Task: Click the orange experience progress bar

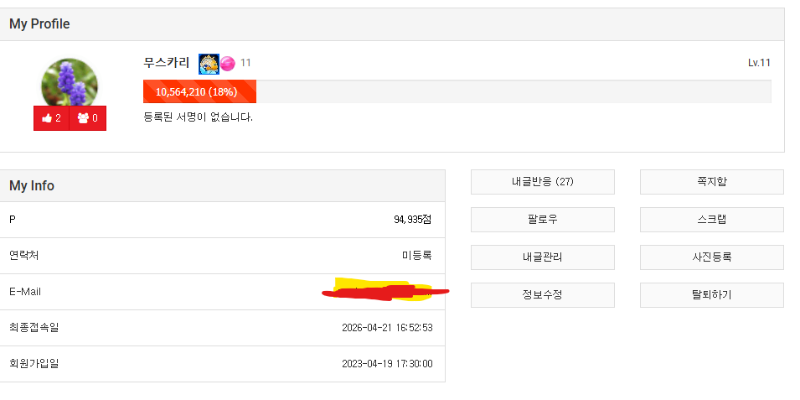Action: point(200,92)
